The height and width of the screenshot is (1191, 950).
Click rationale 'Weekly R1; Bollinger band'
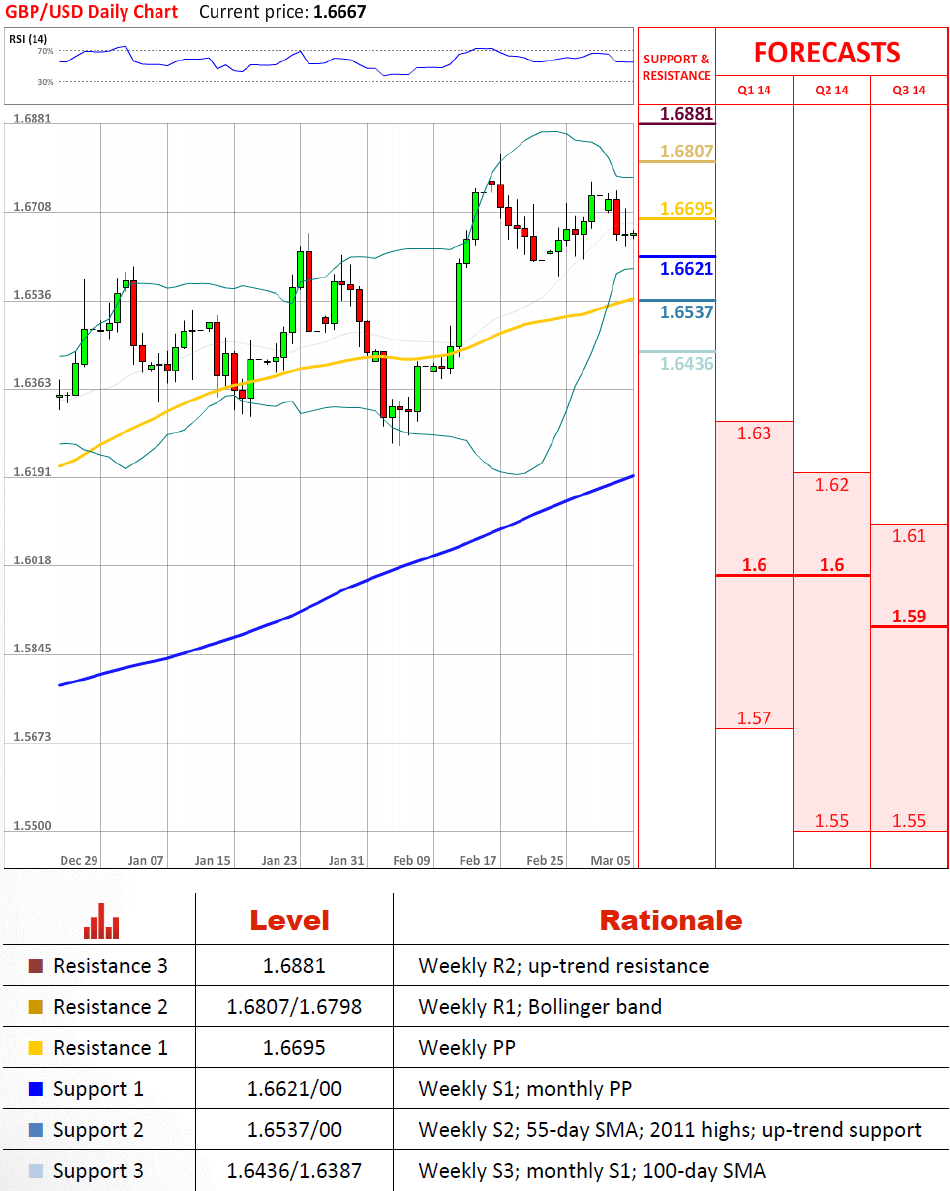(540, 1007)
